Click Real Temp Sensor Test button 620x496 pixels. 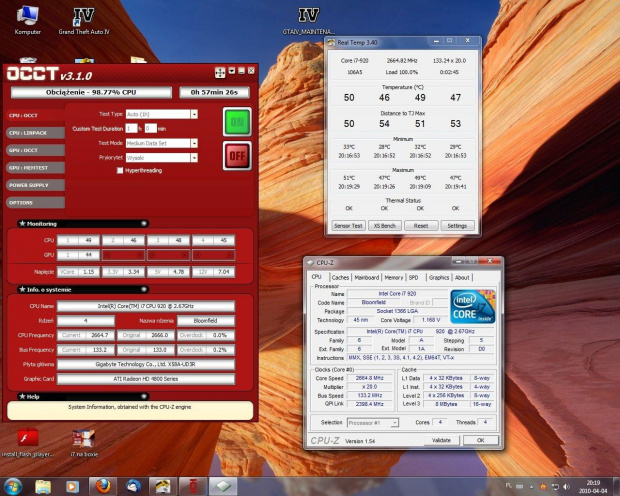[x=348, y=226]
